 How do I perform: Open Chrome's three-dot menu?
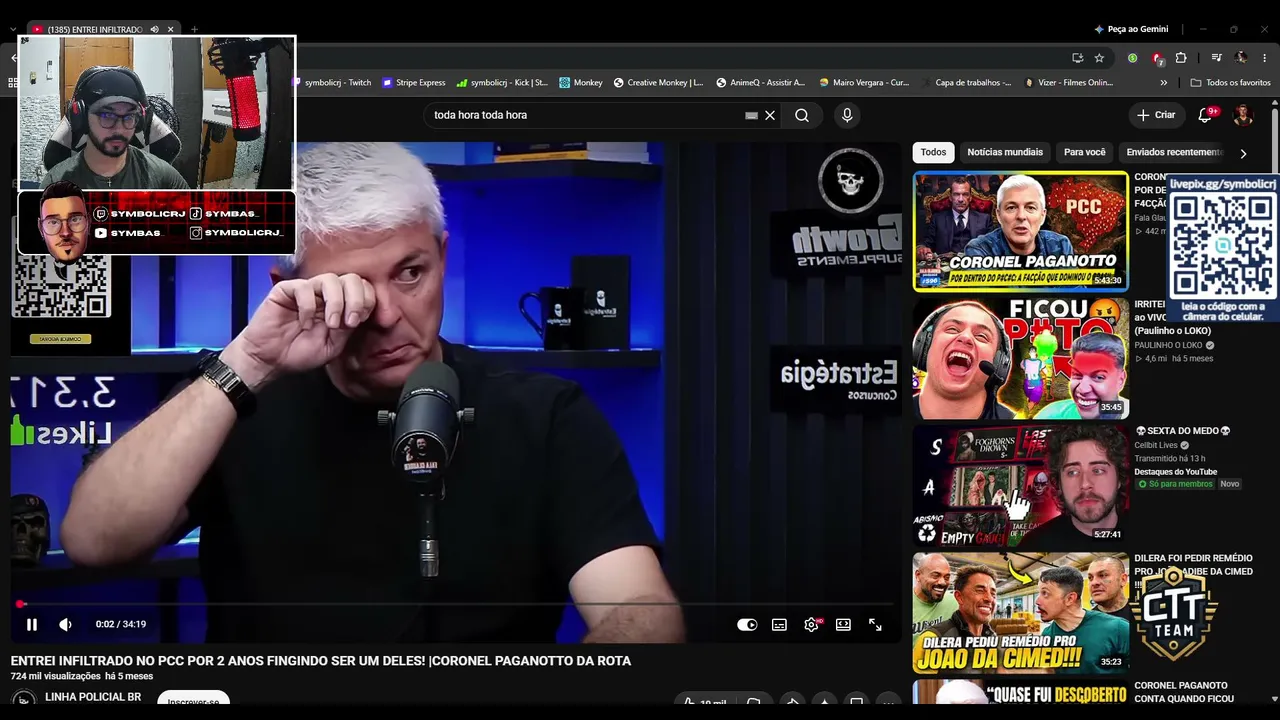tap(1265, 58)
